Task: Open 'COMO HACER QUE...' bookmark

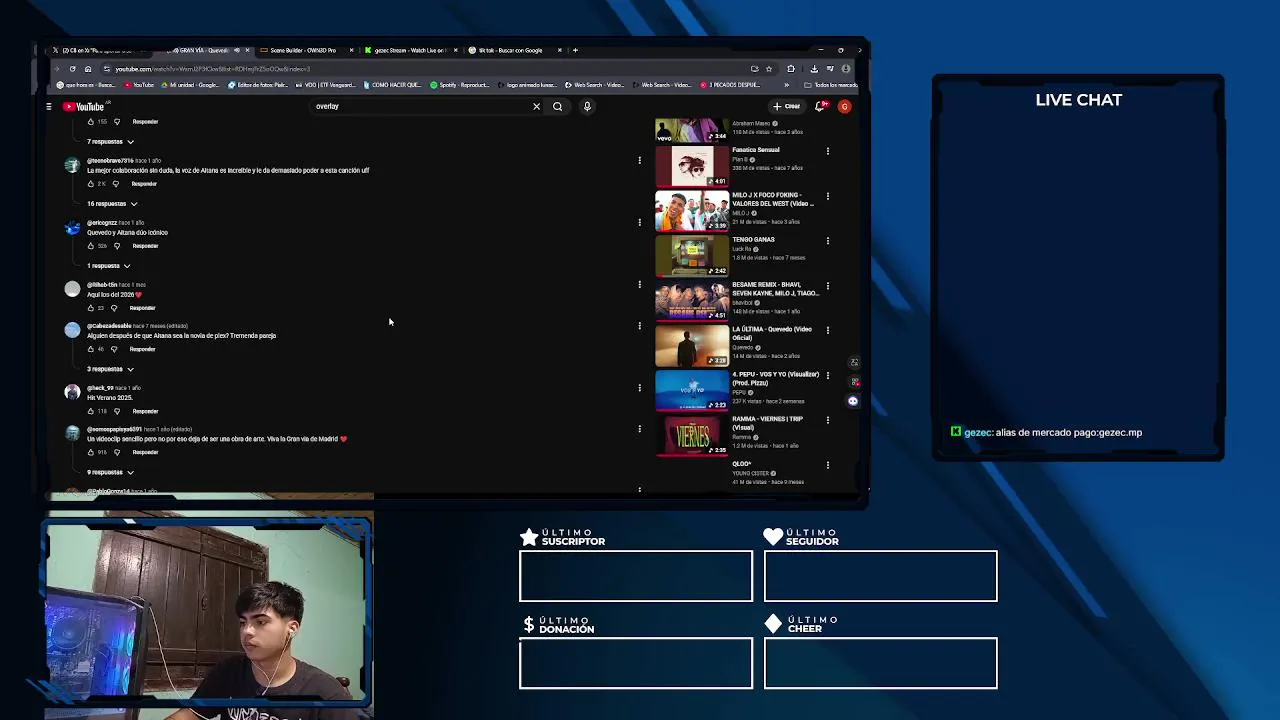Action: (392, 85)
